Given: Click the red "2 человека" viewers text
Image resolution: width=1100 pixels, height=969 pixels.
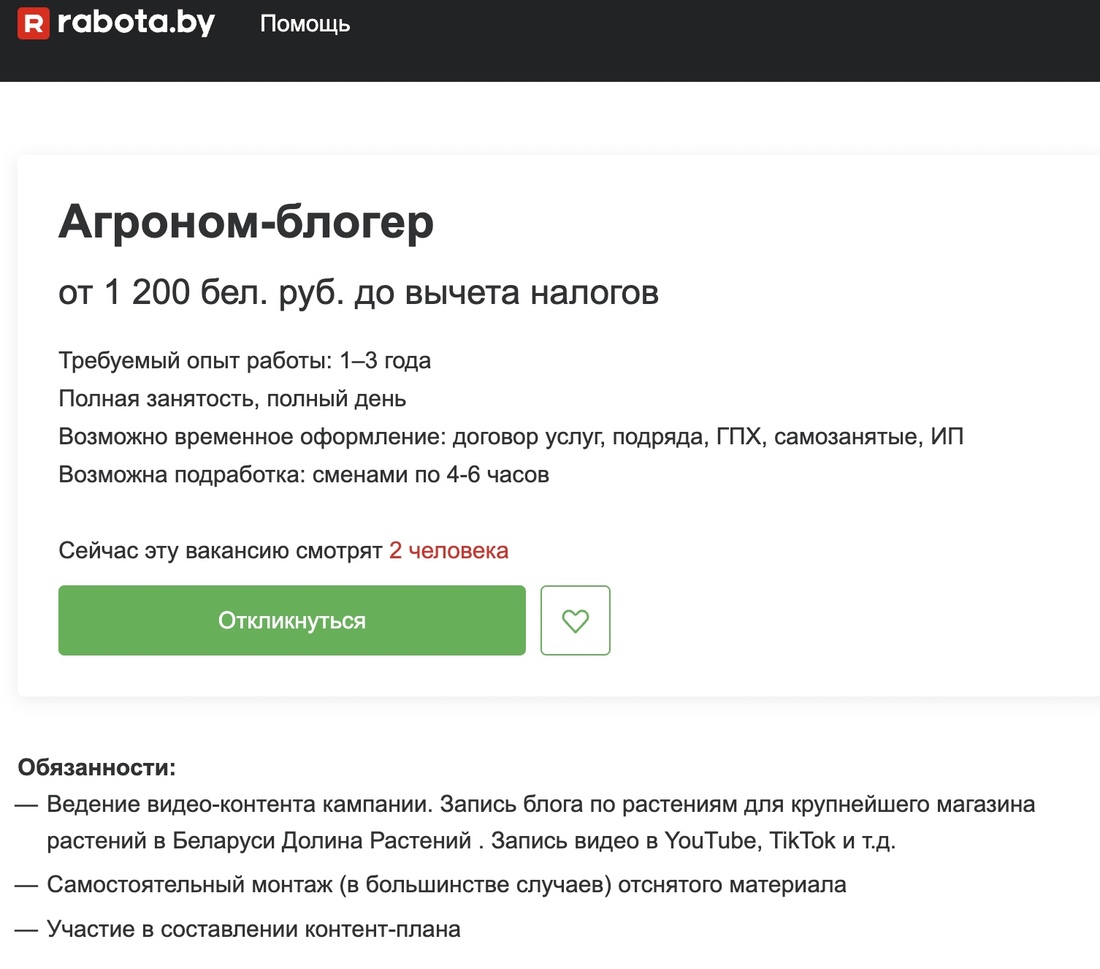Looking at the screenshot, I should (448, 551).
